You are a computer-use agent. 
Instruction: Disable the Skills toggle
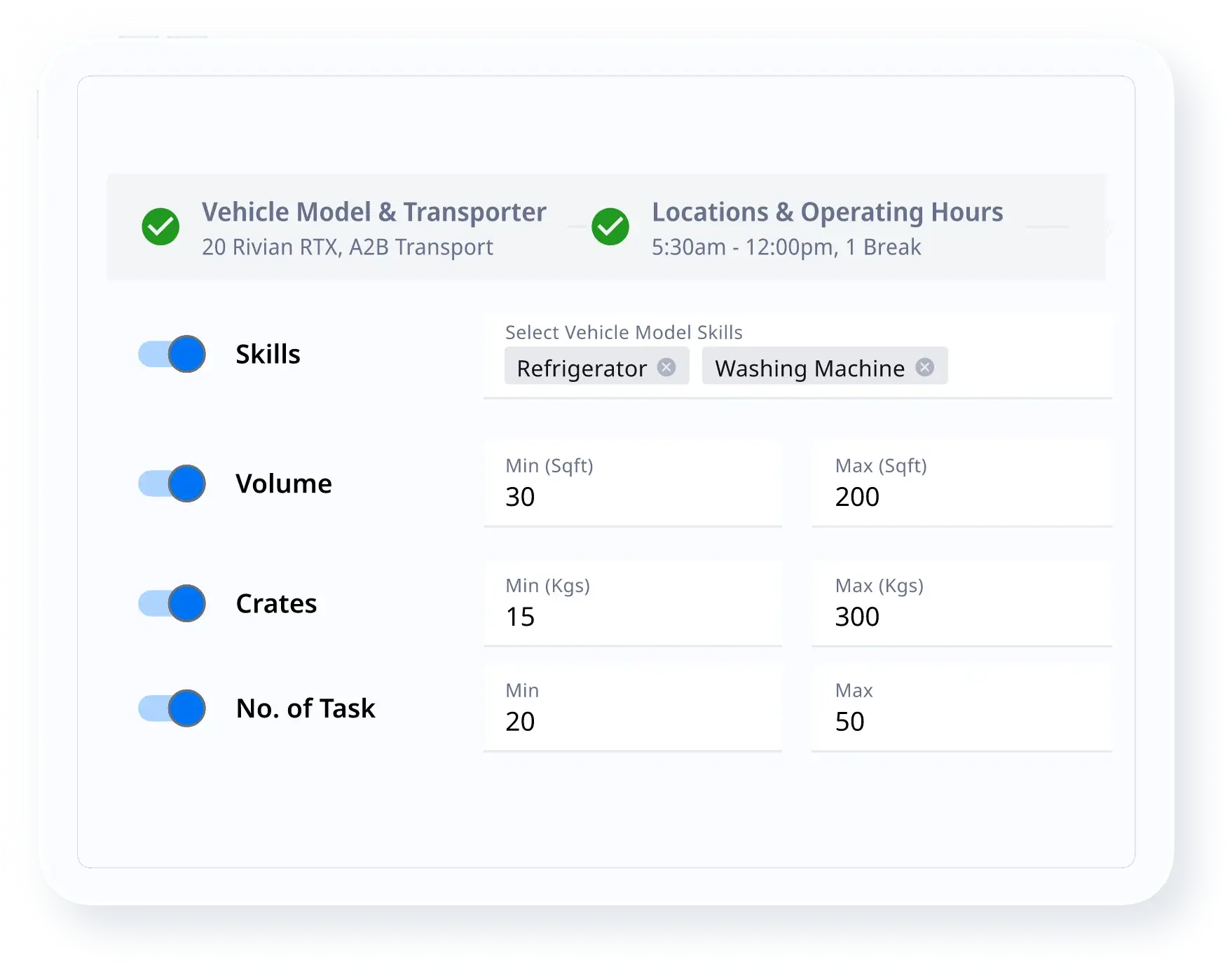pyautogui.click(x=172, y=354)
